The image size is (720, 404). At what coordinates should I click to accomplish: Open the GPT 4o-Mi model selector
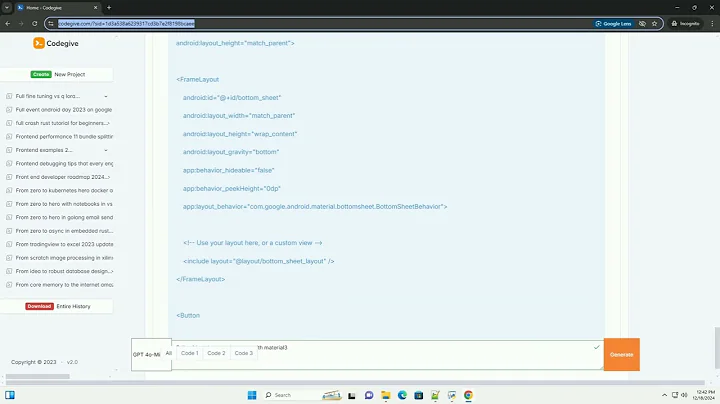tap(151, 354)
